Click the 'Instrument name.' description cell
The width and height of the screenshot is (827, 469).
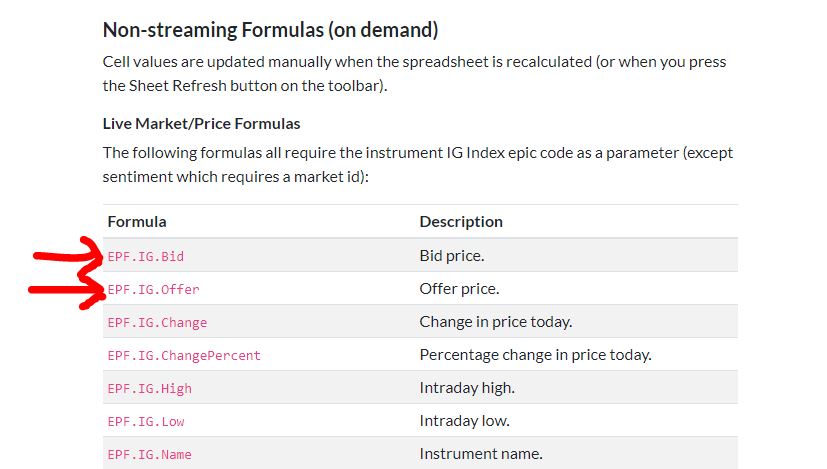point(481,453)
